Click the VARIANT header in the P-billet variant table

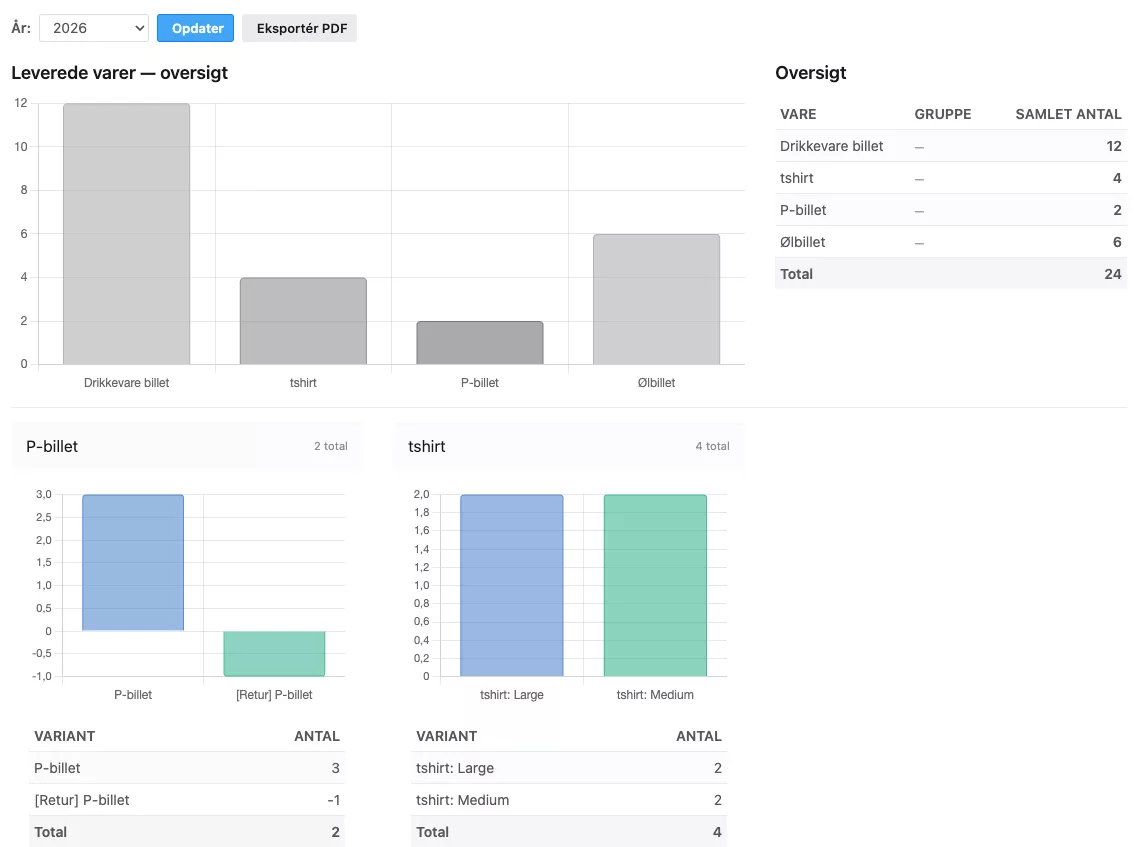(65, 736)
